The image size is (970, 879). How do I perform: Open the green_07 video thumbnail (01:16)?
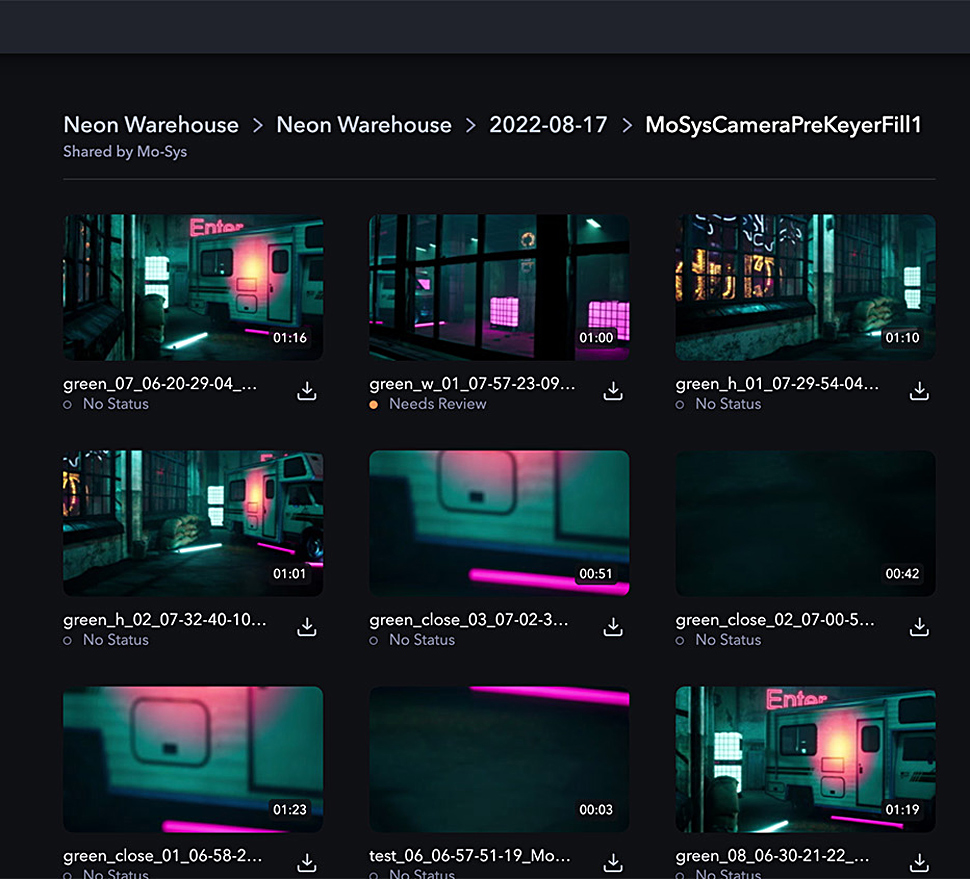pyautogui.click(x=192, y=287)
